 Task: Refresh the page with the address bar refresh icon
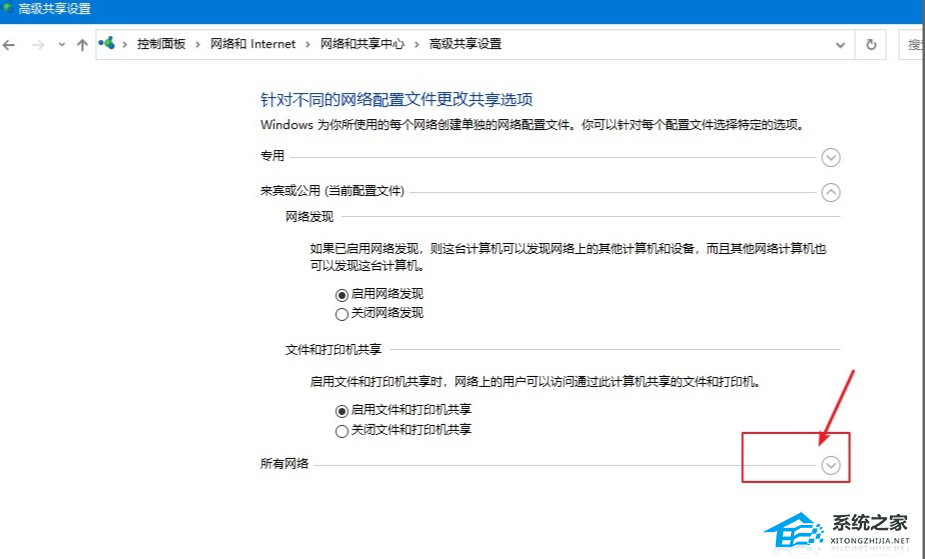click(x=871, y=44)
